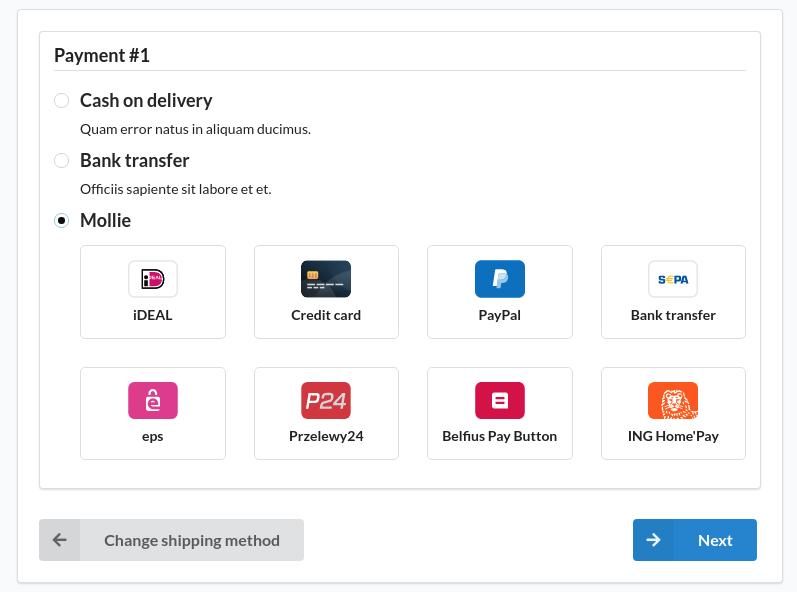Pick the PayPal logo icon
This screenshot has height=592, width=797.
pyautogui.click(x=500, y=279)
